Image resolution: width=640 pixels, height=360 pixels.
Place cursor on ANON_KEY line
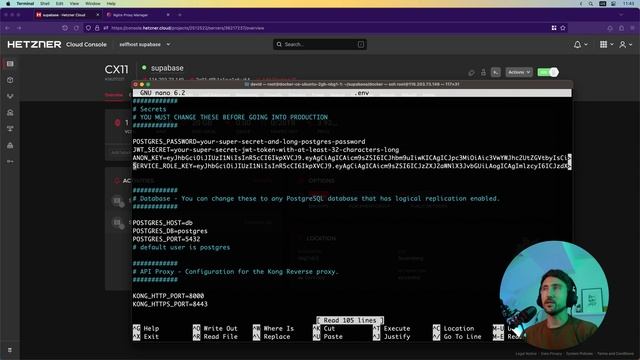coord(352,158)
